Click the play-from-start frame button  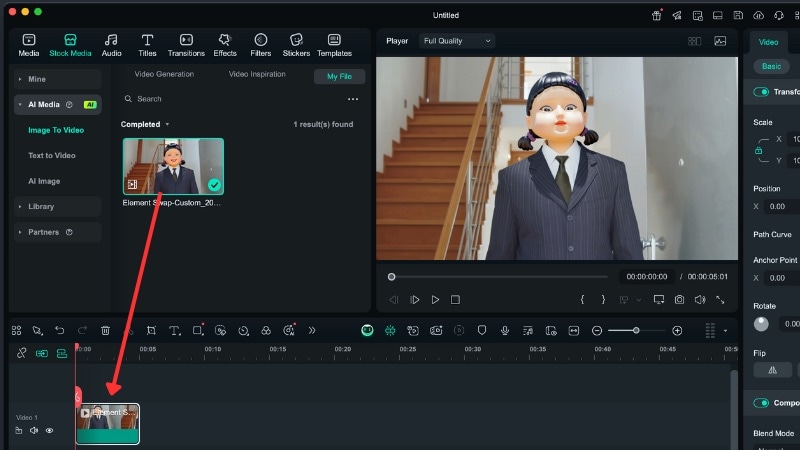click(414, 300)
